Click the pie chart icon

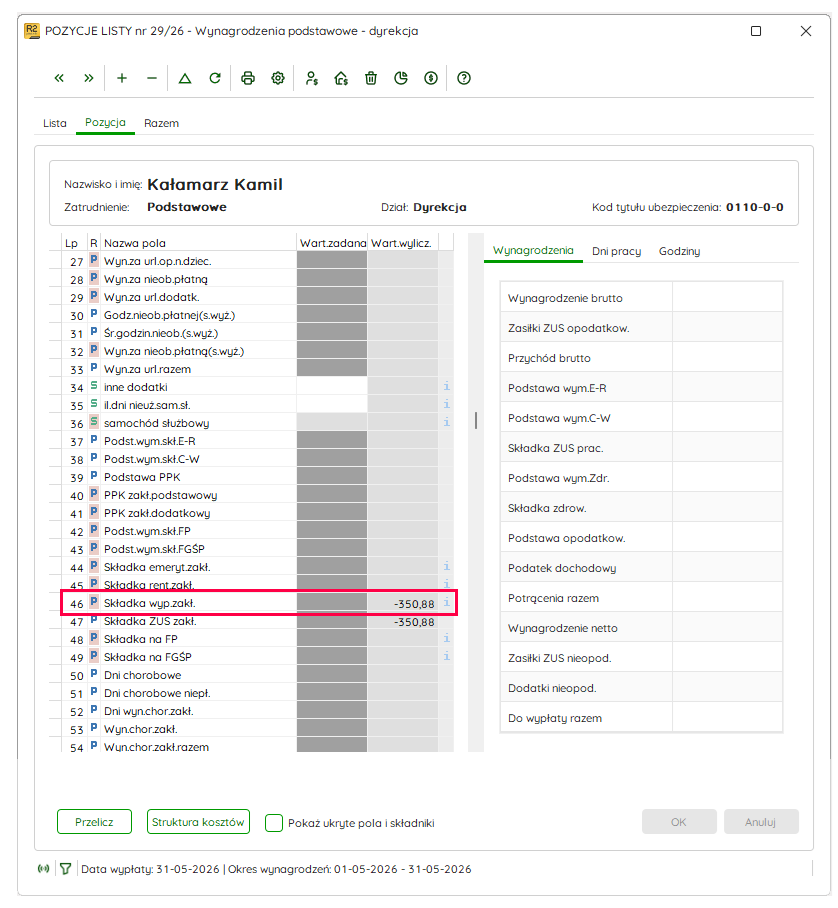tap(401, 78)
